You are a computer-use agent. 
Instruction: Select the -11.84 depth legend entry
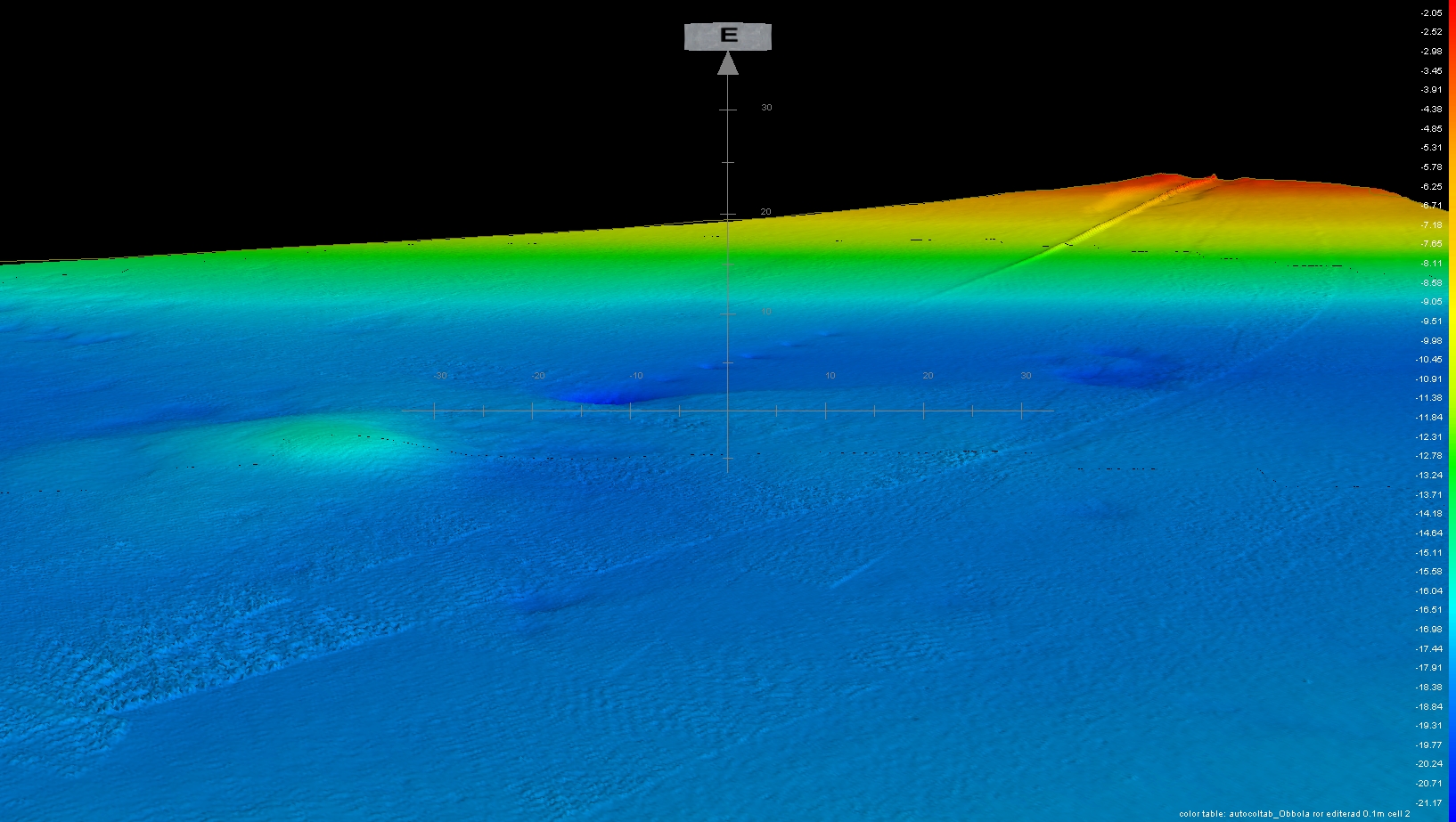point(1428,418)
